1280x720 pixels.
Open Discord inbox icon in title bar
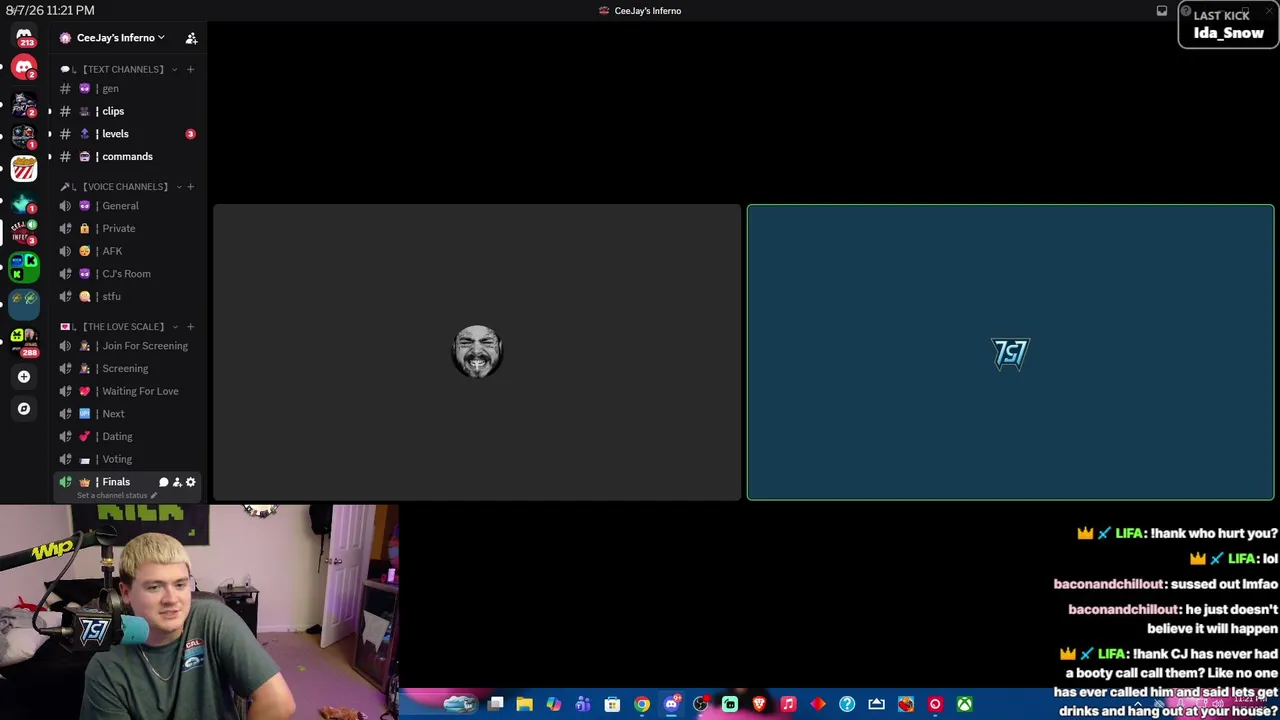pos(1162,11)
